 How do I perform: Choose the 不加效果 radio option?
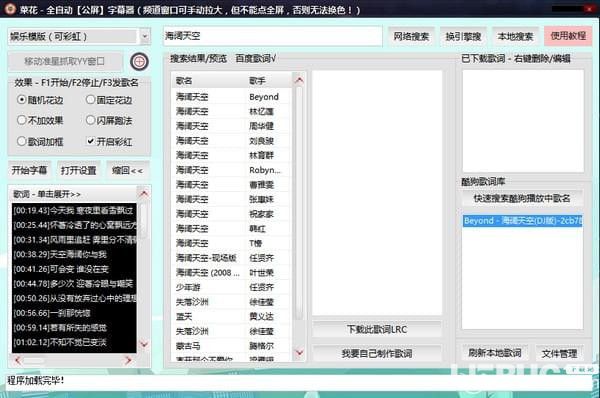tap(40, 121)
